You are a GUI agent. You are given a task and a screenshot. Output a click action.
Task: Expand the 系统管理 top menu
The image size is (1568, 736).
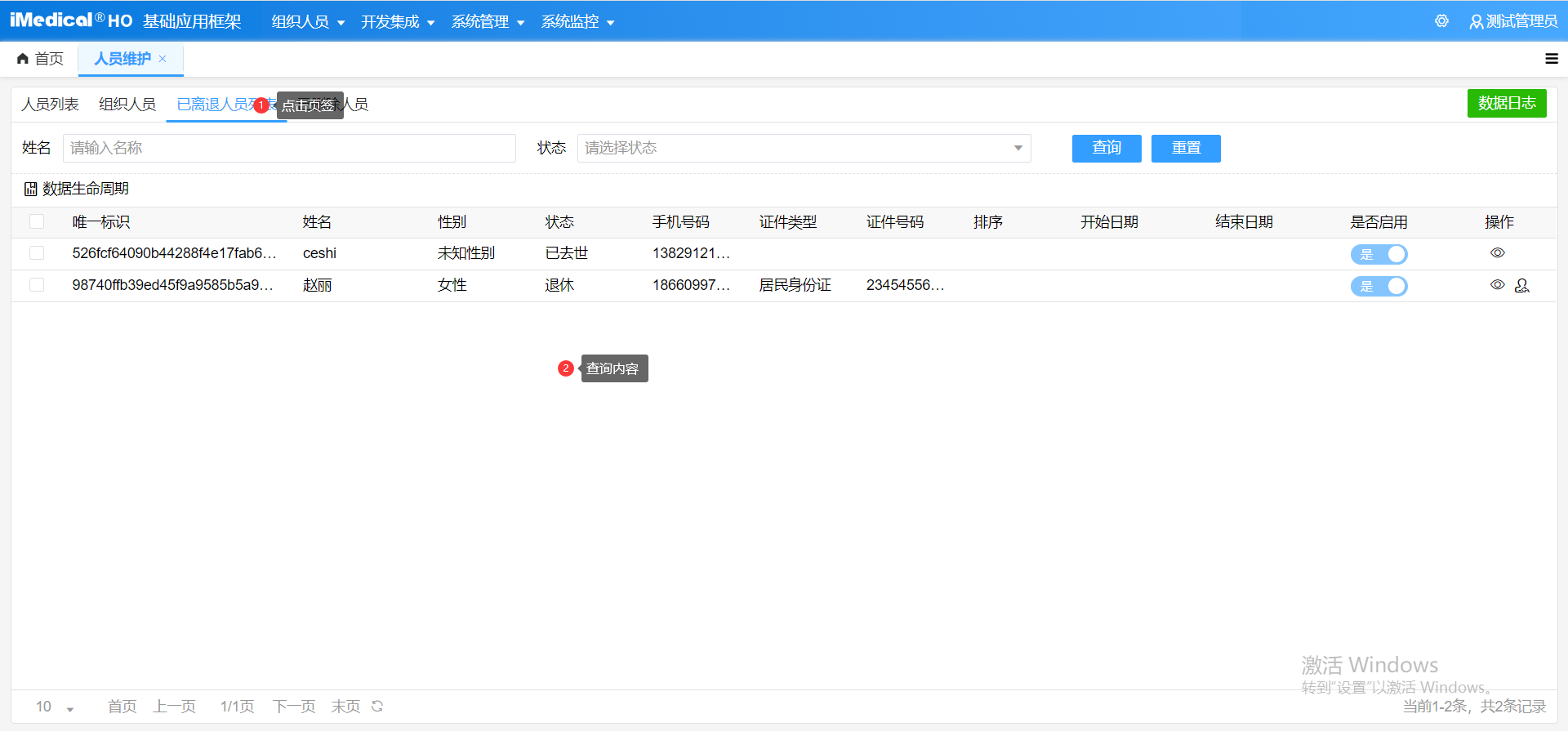pos(488,21)
